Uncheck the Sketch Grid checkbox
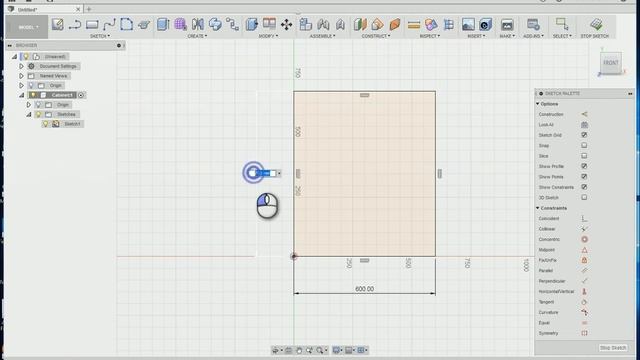The image size is (640, 360). [584, 135]
